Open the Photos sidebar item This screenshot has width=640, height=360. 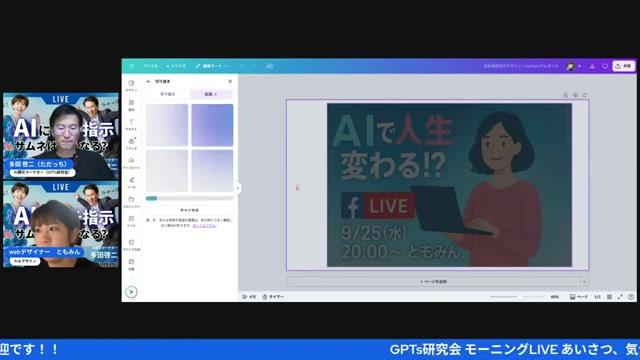pyautogui.click(x=131, y=264)
